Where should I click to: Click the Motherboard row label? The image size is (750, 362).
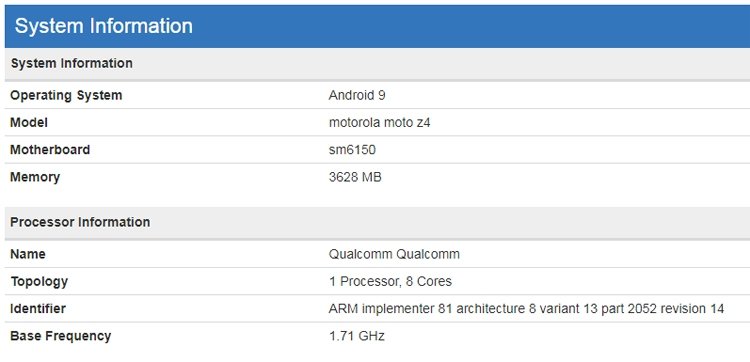[x=50, y=150]
